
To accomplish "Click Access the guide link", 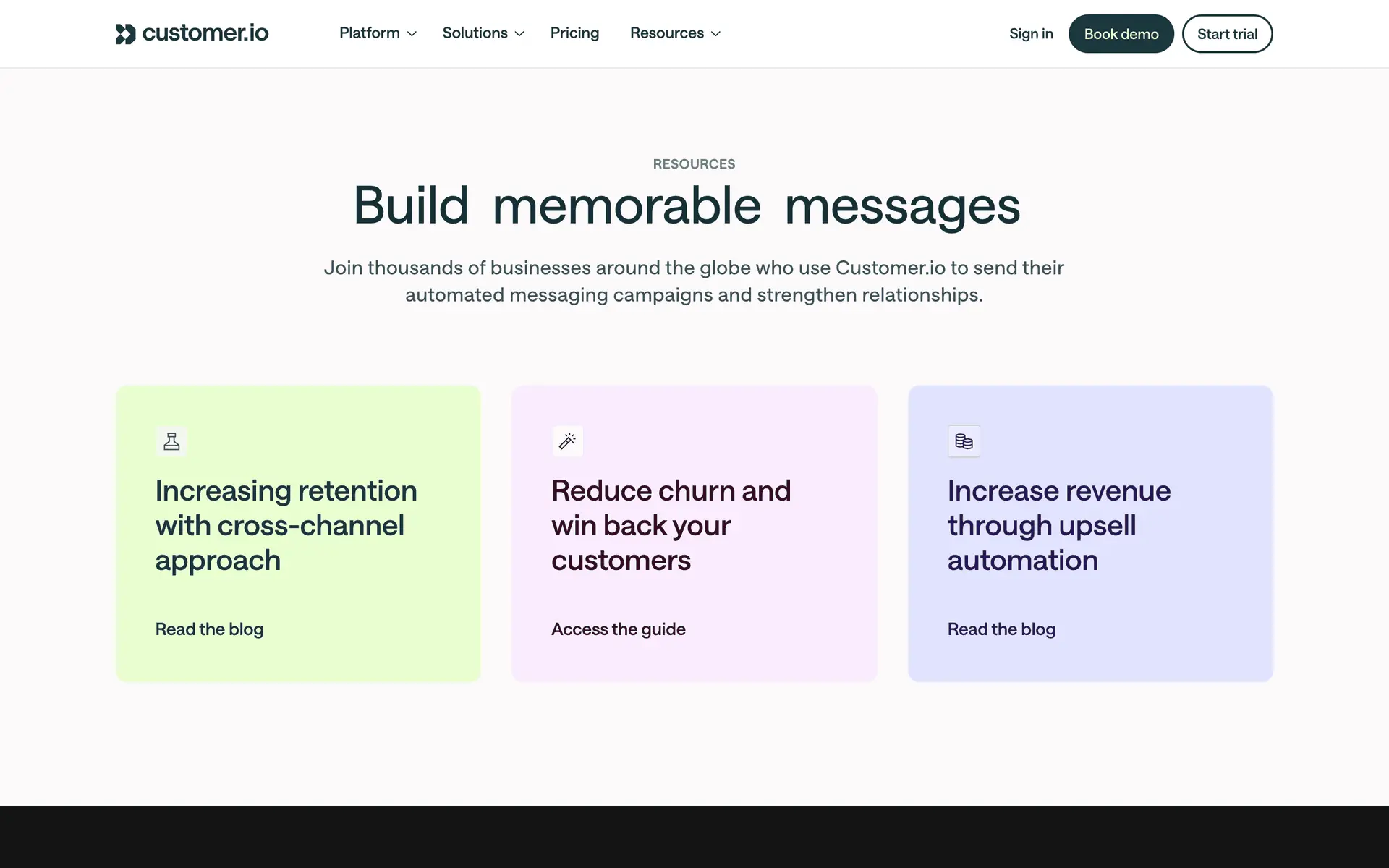I will (618, 629).
